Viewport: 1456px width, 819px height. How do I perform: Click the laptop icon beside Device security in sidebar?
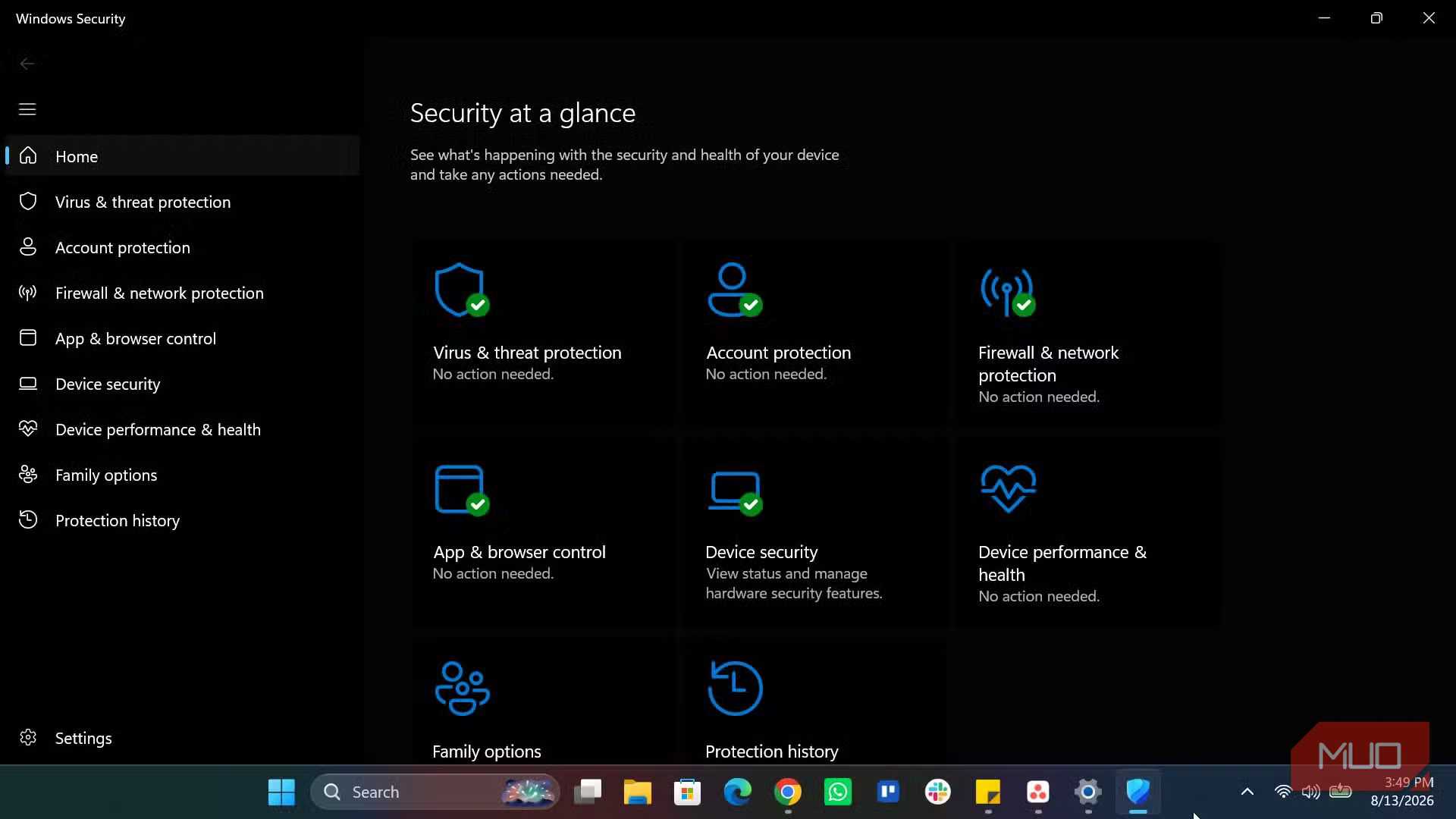click(x=28, y=383)
